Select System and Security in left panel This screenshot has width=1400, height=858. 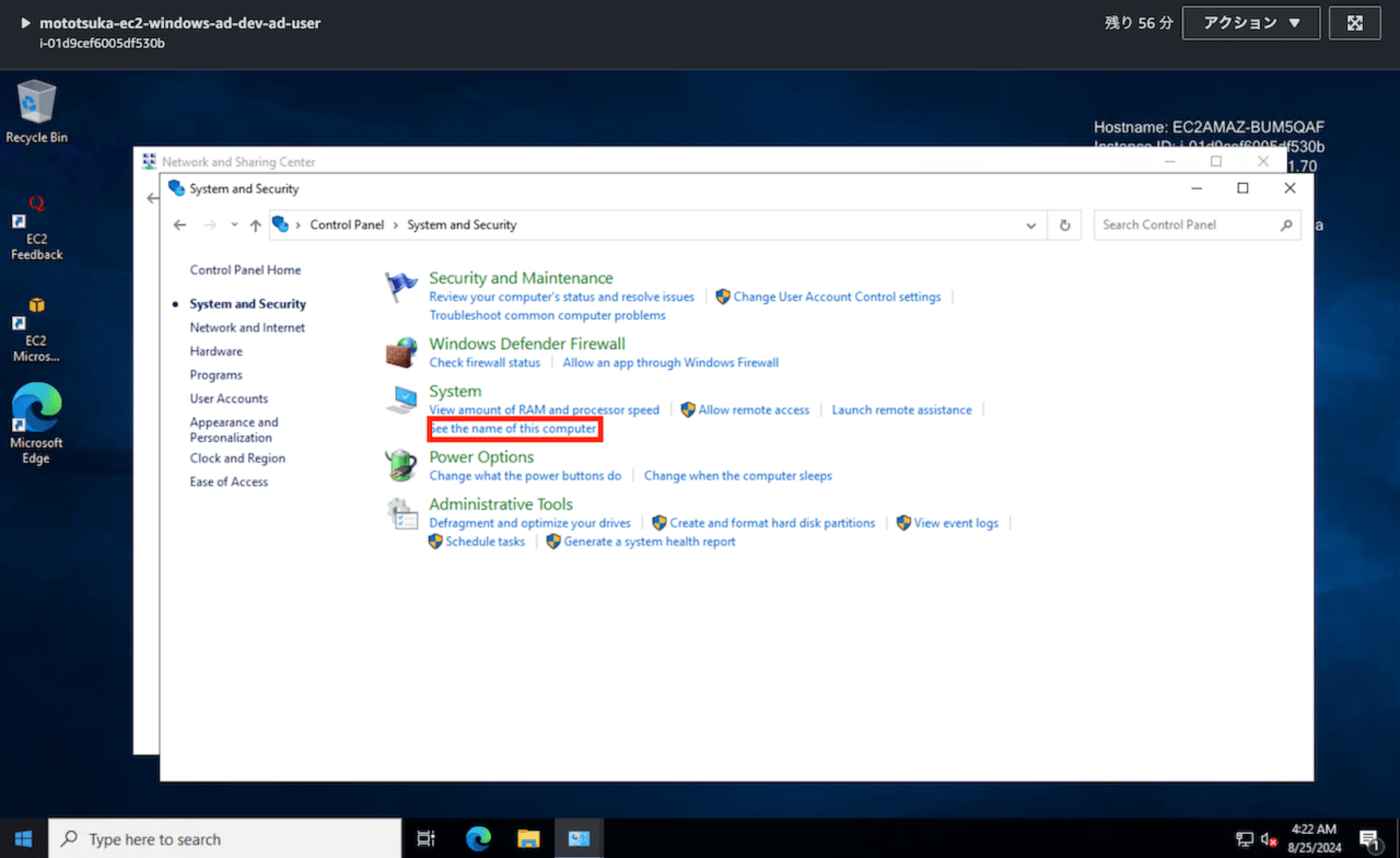pos(248,303)
